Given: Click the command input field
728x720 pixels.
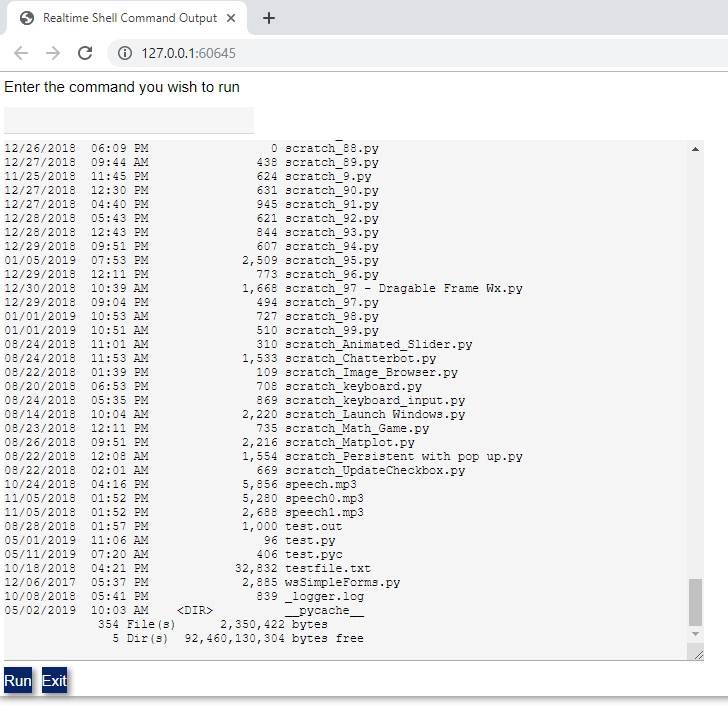Looking at the screenshot, I should point(129,120).
